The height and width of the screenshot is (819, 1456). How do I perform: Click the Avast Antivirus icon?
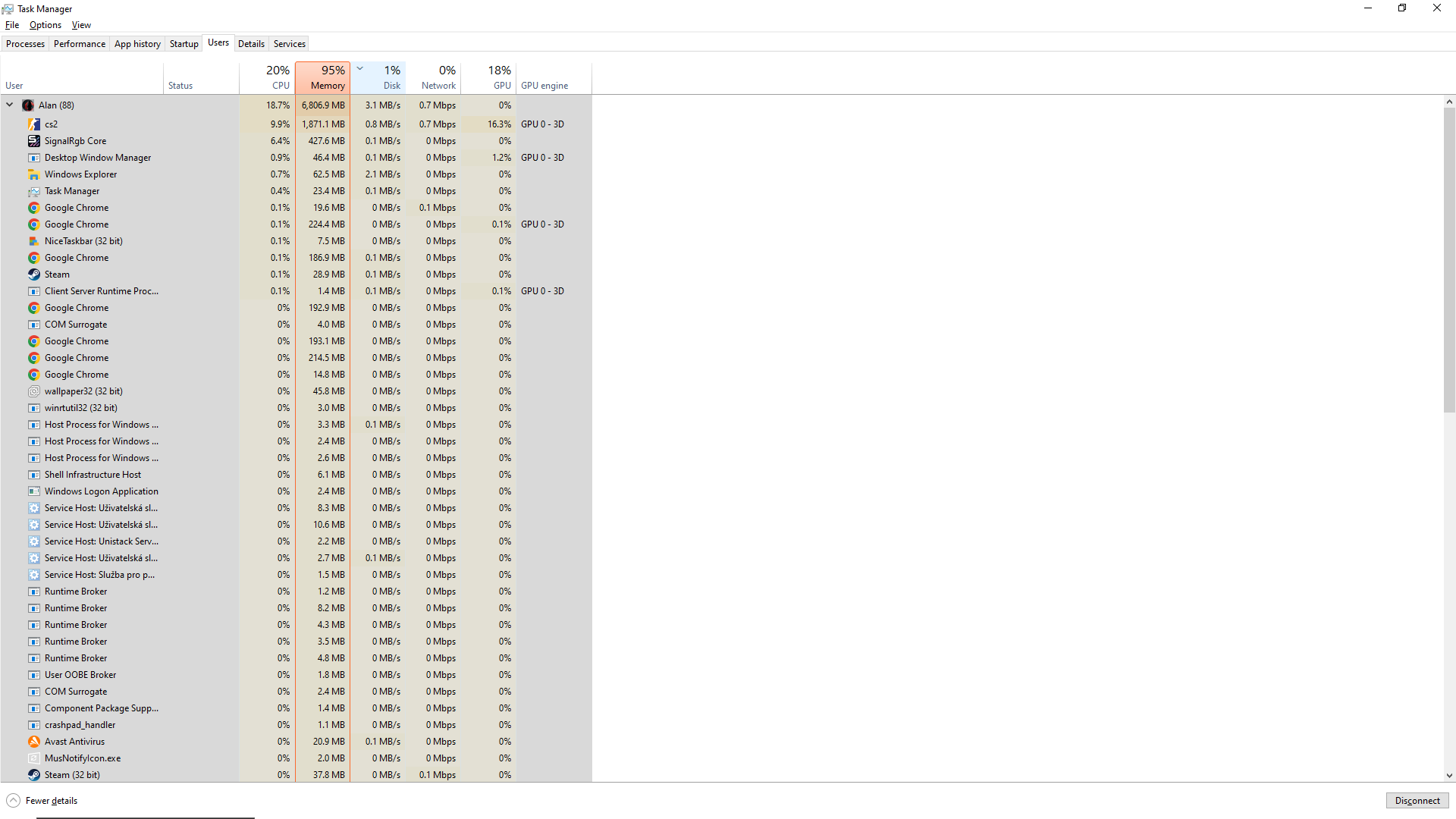point(34,742)
